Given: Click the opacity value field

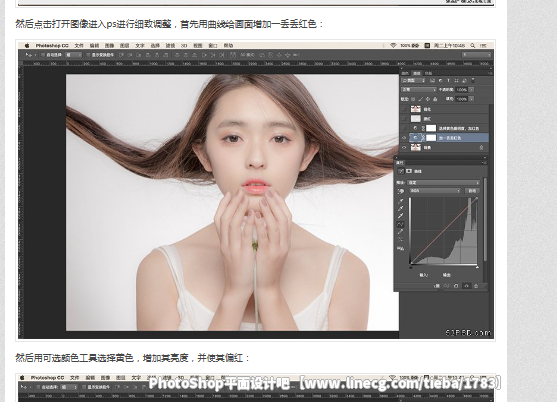Looking at the screenshot, I should (x=461, y=89).
